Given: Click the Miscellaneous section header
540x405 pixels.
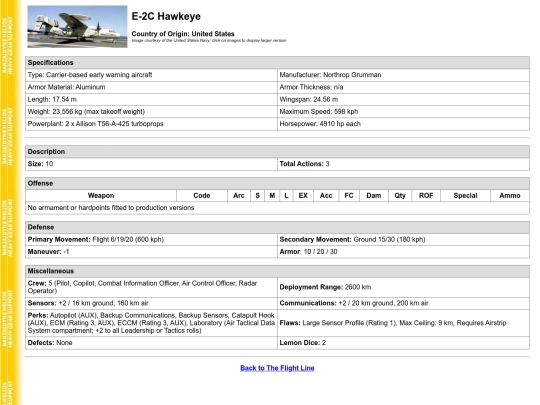Looking at the screenshot, I should point(277,271).
